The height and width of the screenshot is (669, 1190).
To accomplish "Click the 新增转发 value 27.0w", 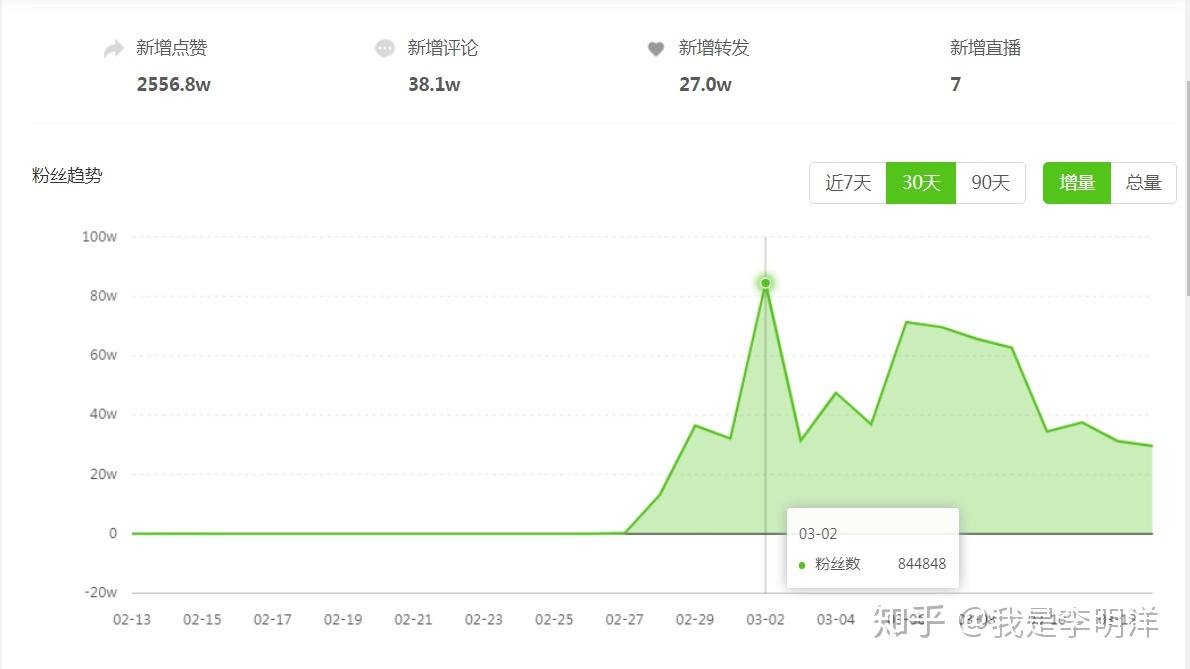I will tap(705, 84).
